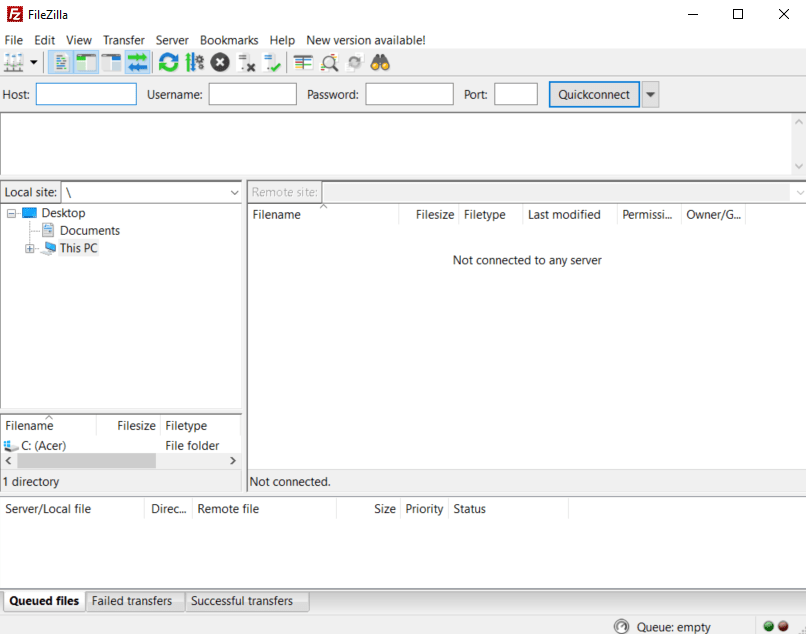Viewport: 806px width, 634px height.
Task: Click Server/Local file queue column header
Action: [x=72, y=509]
